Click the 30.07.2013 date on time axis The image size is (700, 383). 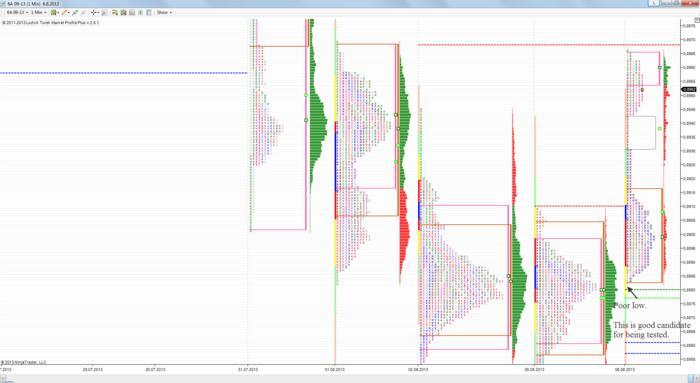[155, 370]
